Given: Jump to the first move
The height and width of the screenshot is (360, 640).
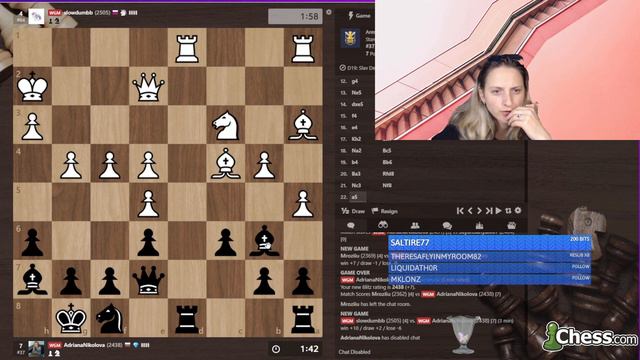Looking at the screenshot, I should (460, 211).
